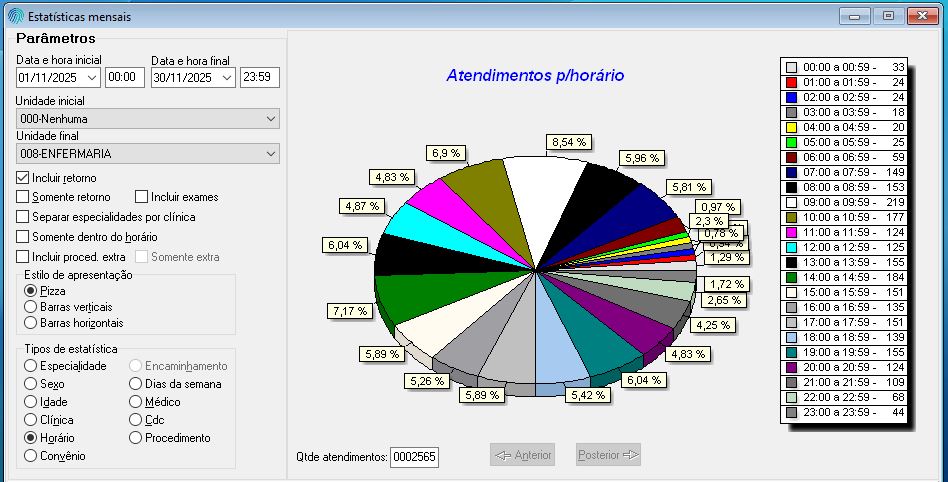Open the initial date calendar dropdown
Screen dimensions: 948x482
[92, 78]
